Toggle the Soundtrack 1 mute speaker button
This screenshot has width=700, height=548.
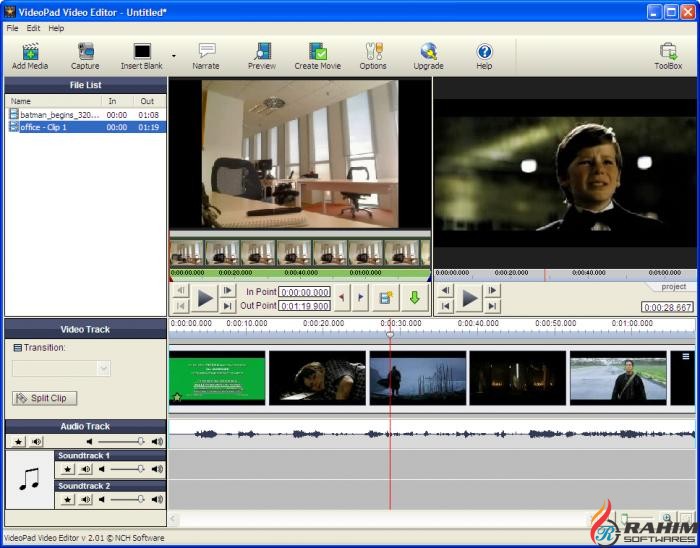[x=86, y=469]
